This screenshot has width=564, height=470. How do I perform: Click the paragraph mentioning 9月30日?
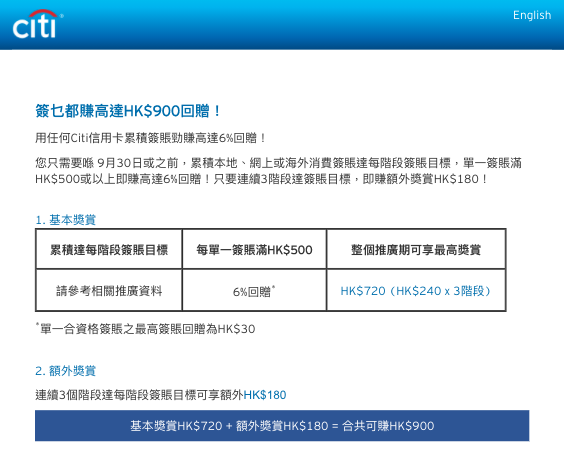(x=278, y=171)
